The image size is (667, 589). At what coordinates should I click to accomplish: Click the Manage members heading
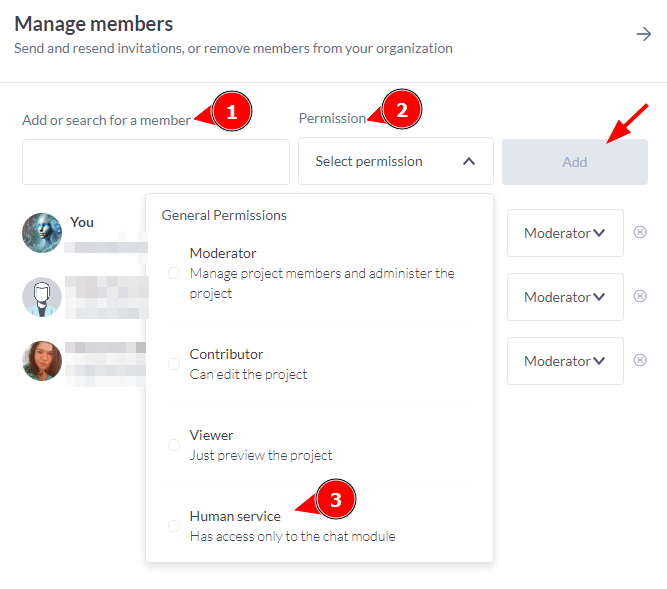pos(94,24)
